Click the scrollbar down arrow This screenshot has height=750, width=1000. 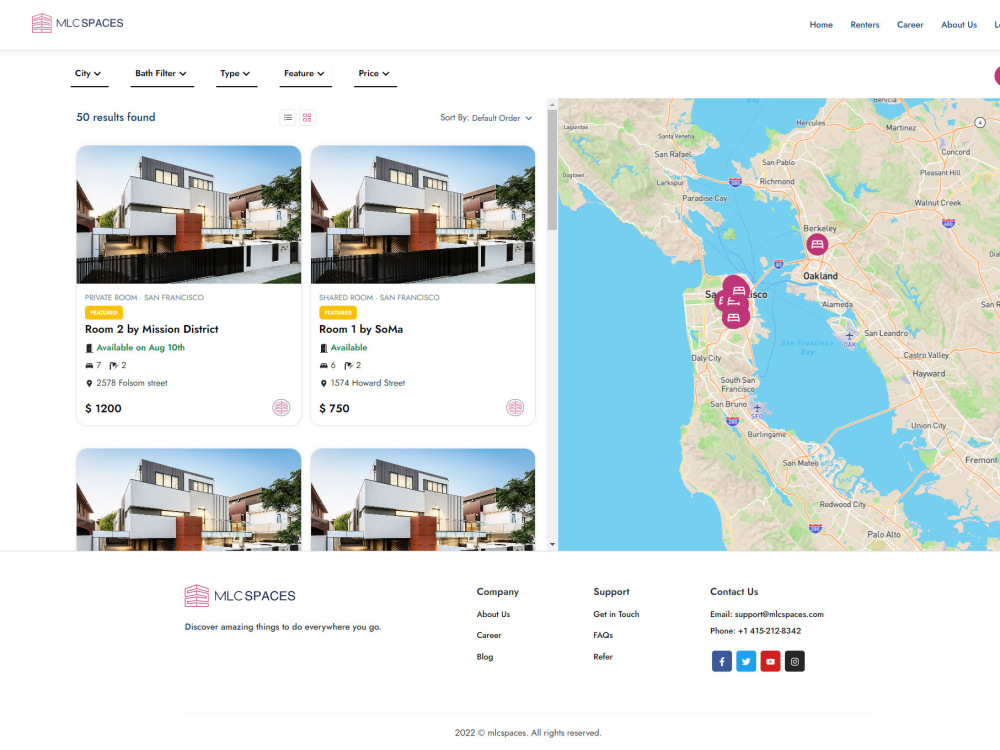(x=552, y=545)
